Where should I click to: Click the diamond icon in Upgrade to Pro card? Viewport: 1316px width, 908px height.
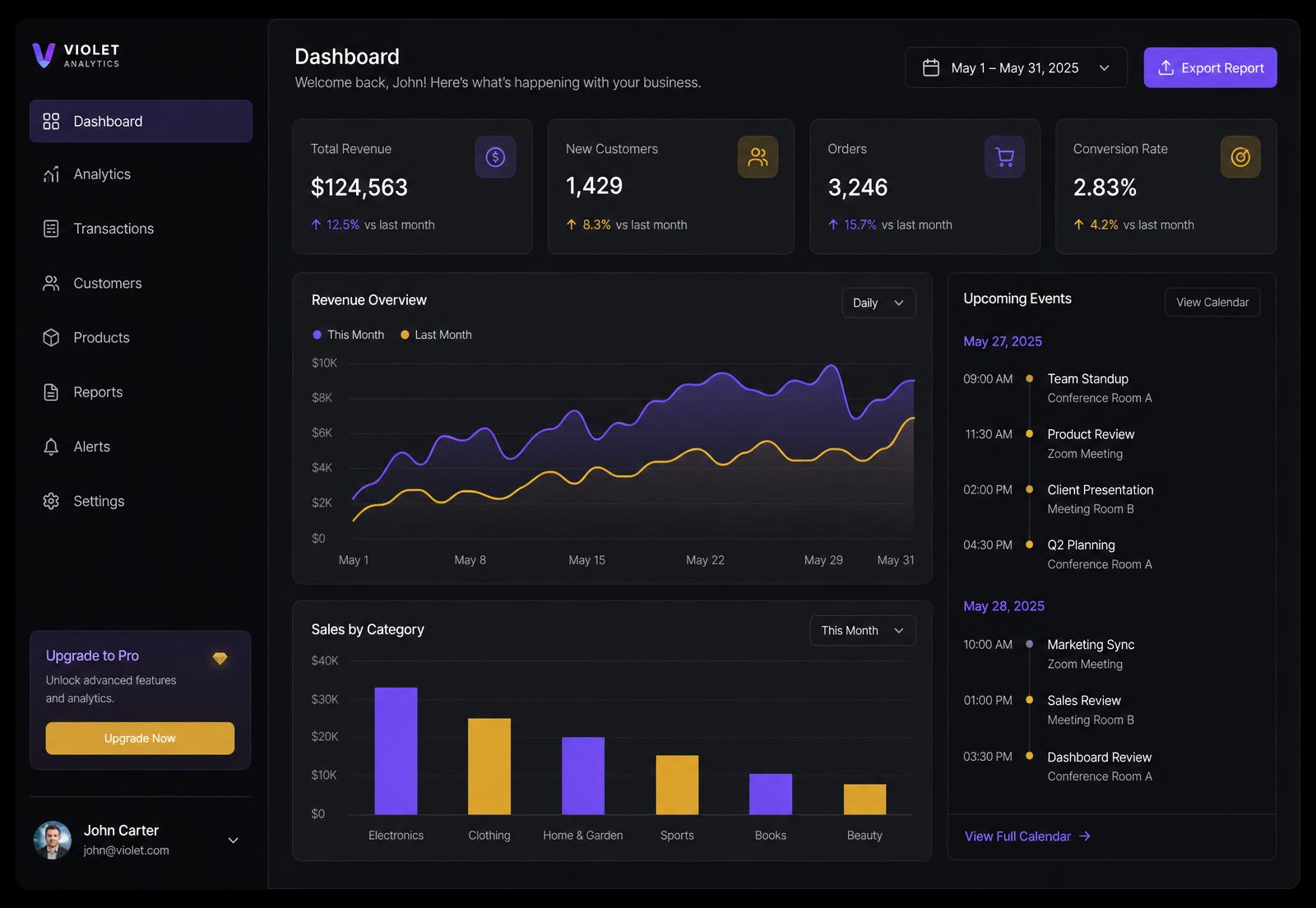(x=220, y=658)
